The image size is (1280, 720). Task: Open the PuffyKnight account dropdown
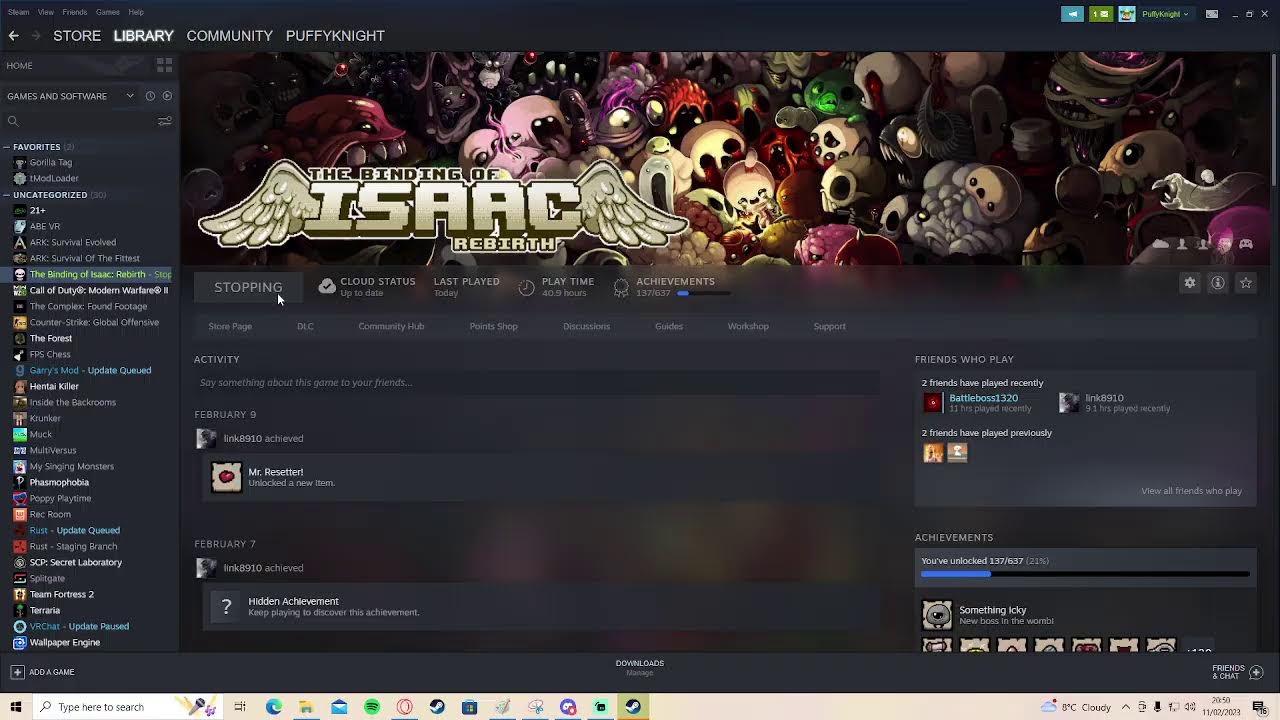click(x=1166, y=14)
